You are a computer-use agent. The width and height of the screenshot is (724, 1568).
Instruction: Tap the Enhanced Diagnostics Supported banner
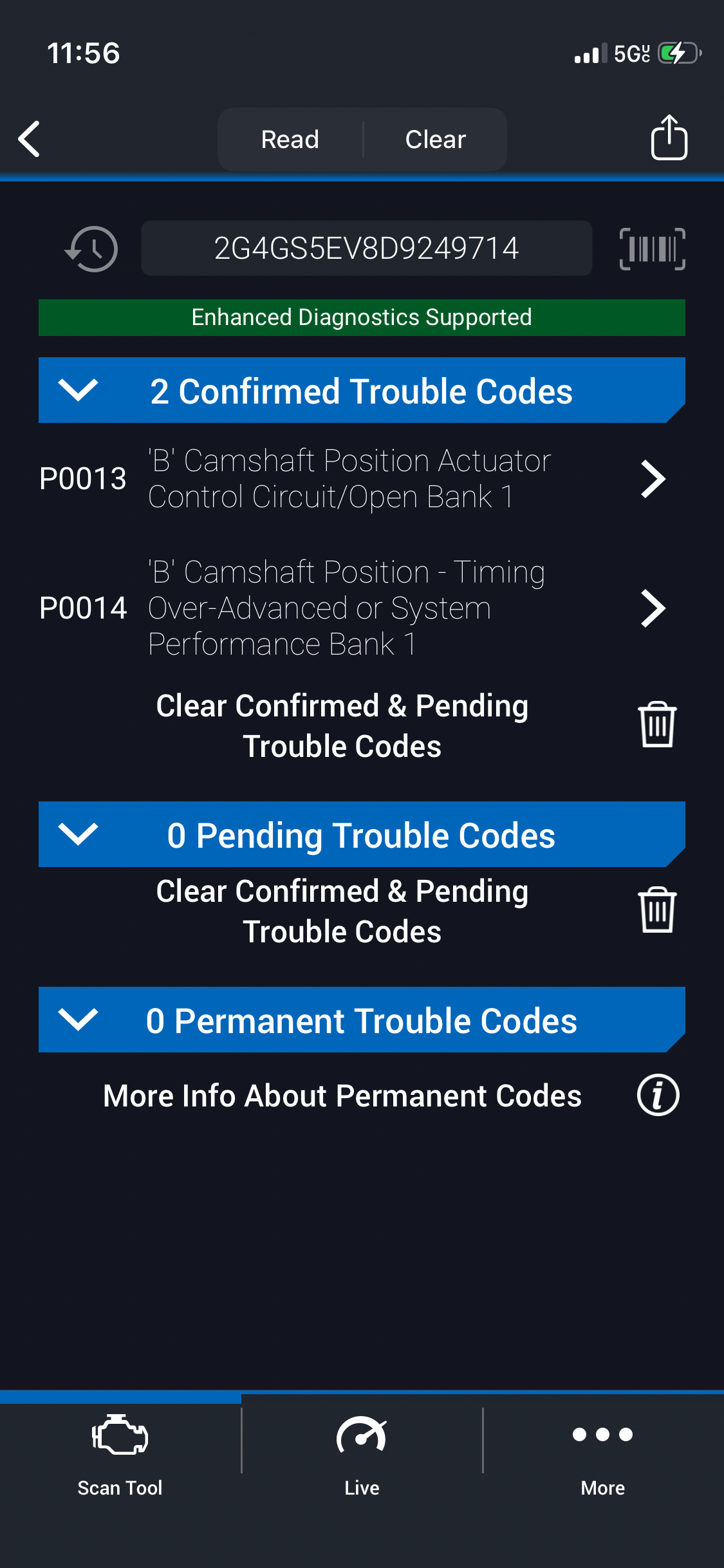click(362, 317)
